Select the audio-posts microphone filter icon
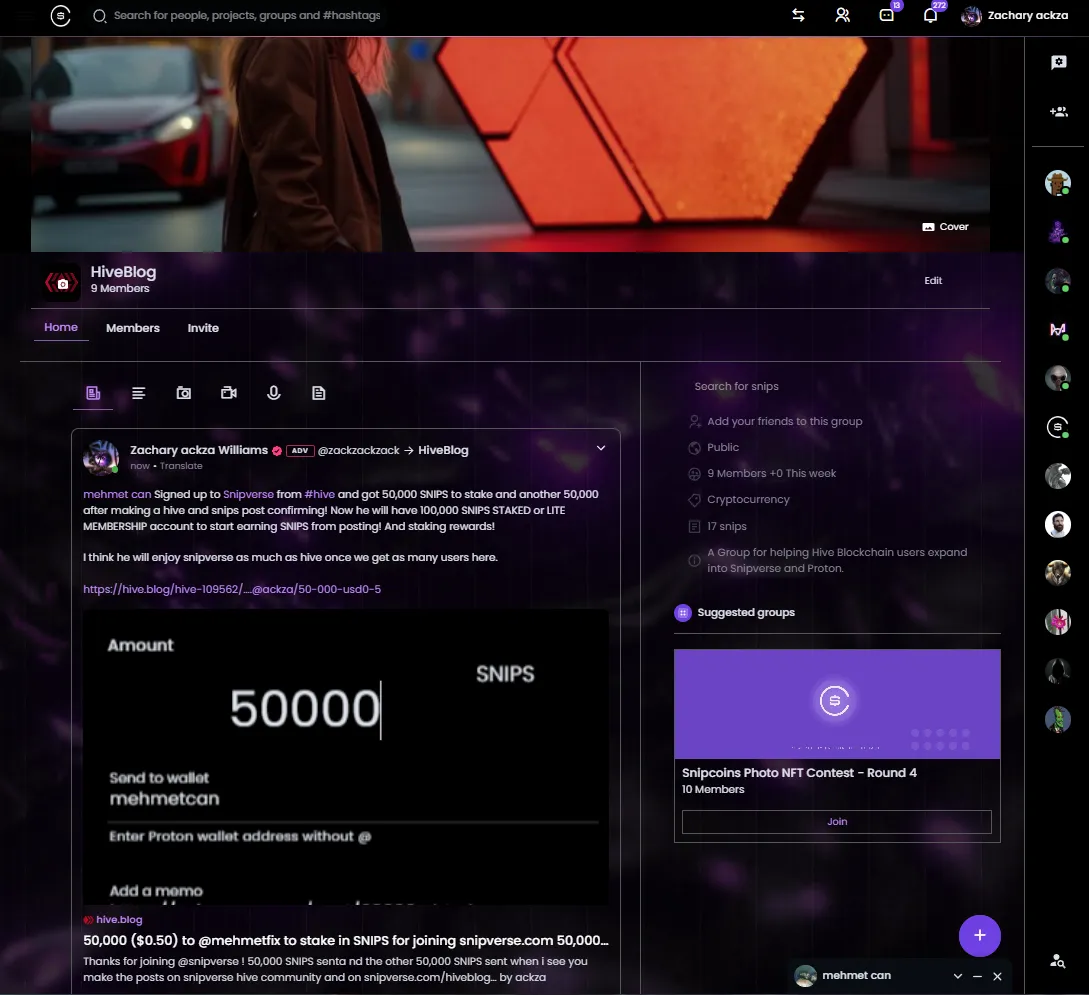Image resolution: width=1089 pixels, height=995 pixels. pos(274,393)
